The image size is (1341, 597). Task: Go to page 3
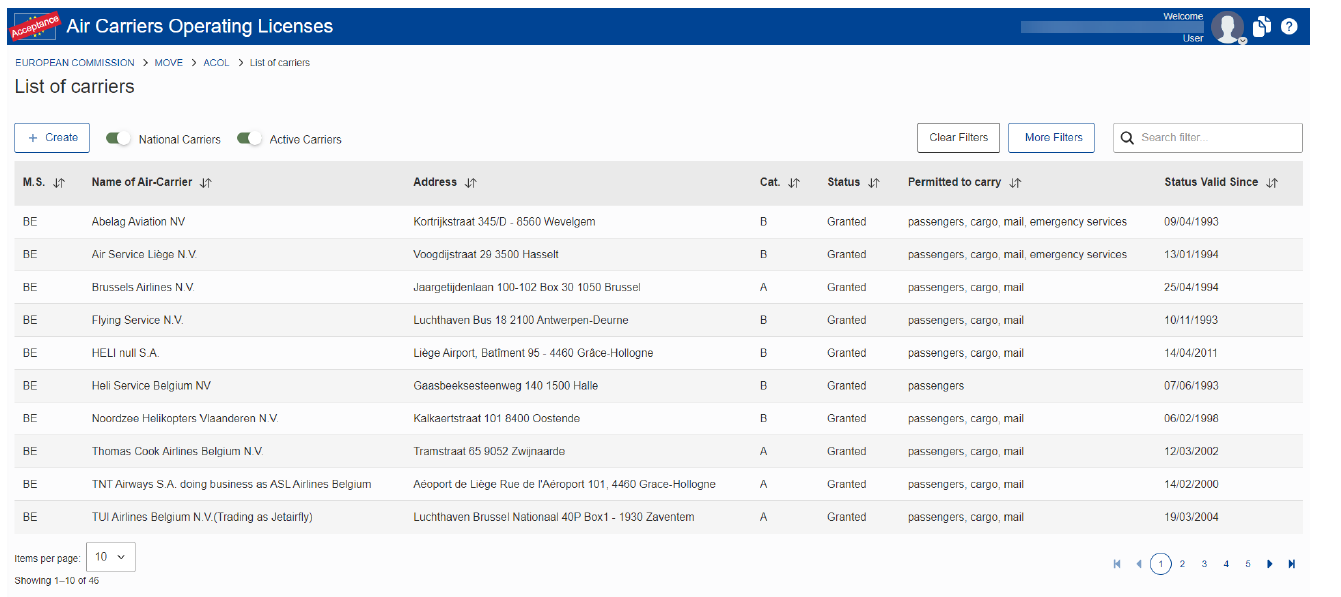click(x=1204, y=564)
